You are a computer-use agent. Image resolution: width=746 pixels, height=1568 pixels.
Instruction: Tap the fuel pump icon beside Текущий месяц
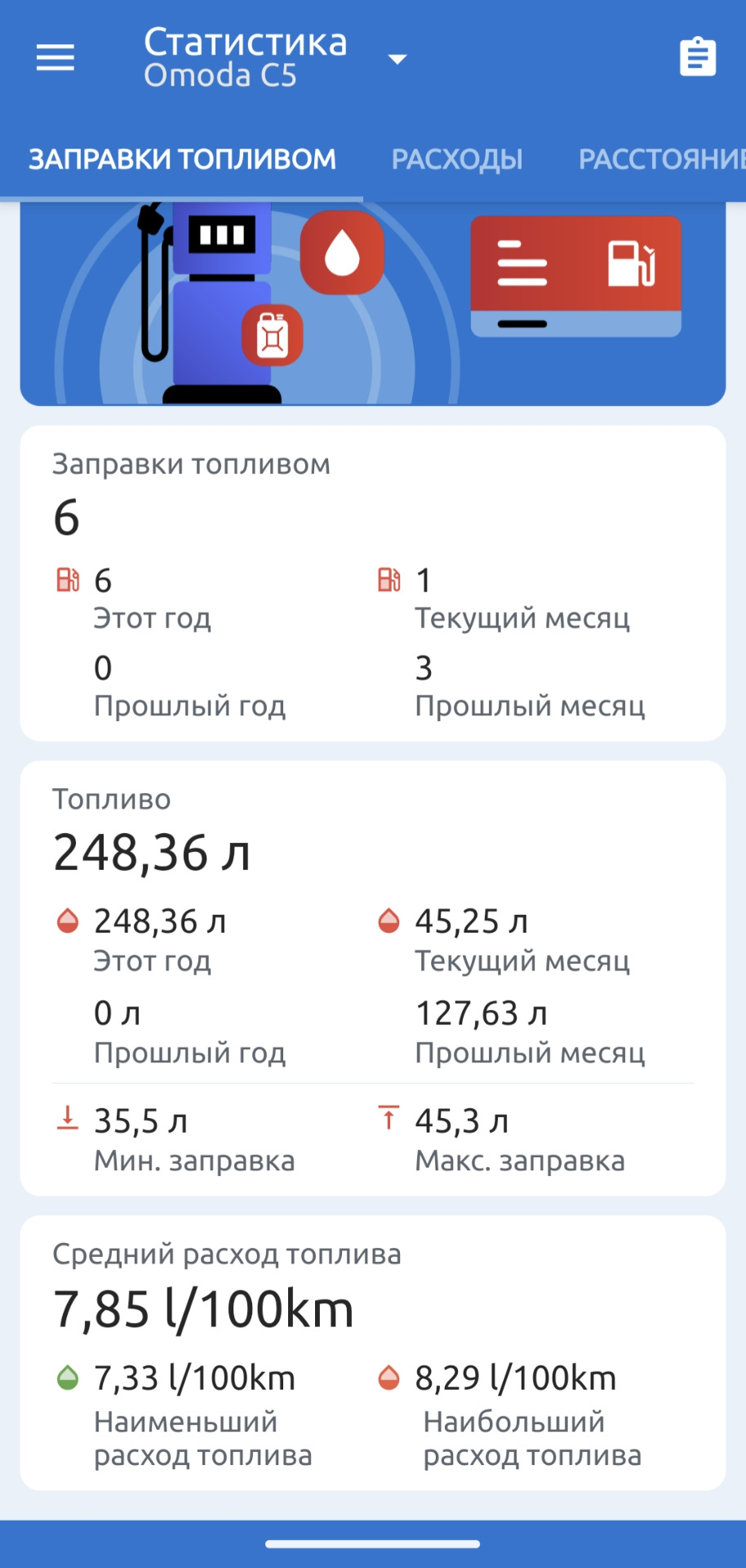coord(389,581)
